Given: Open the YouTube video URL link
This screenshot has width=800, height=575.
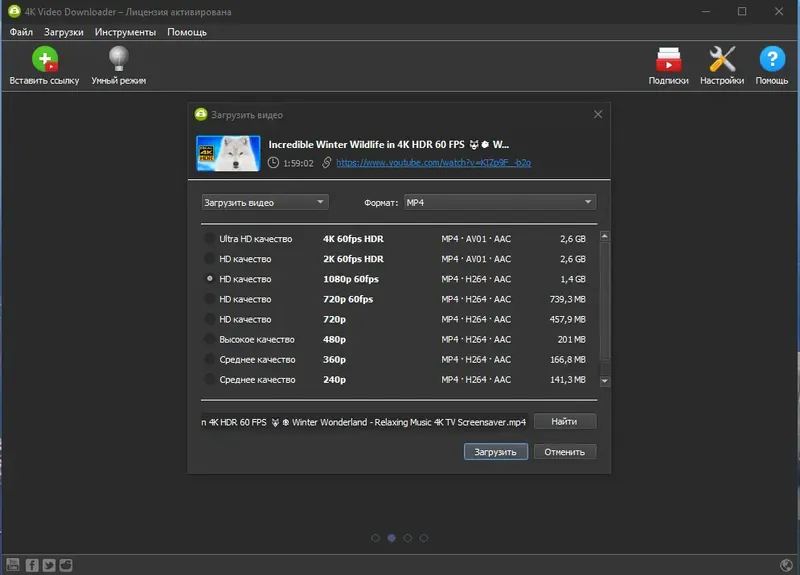Looking at the screenshot, I should [x=434, y=163].
